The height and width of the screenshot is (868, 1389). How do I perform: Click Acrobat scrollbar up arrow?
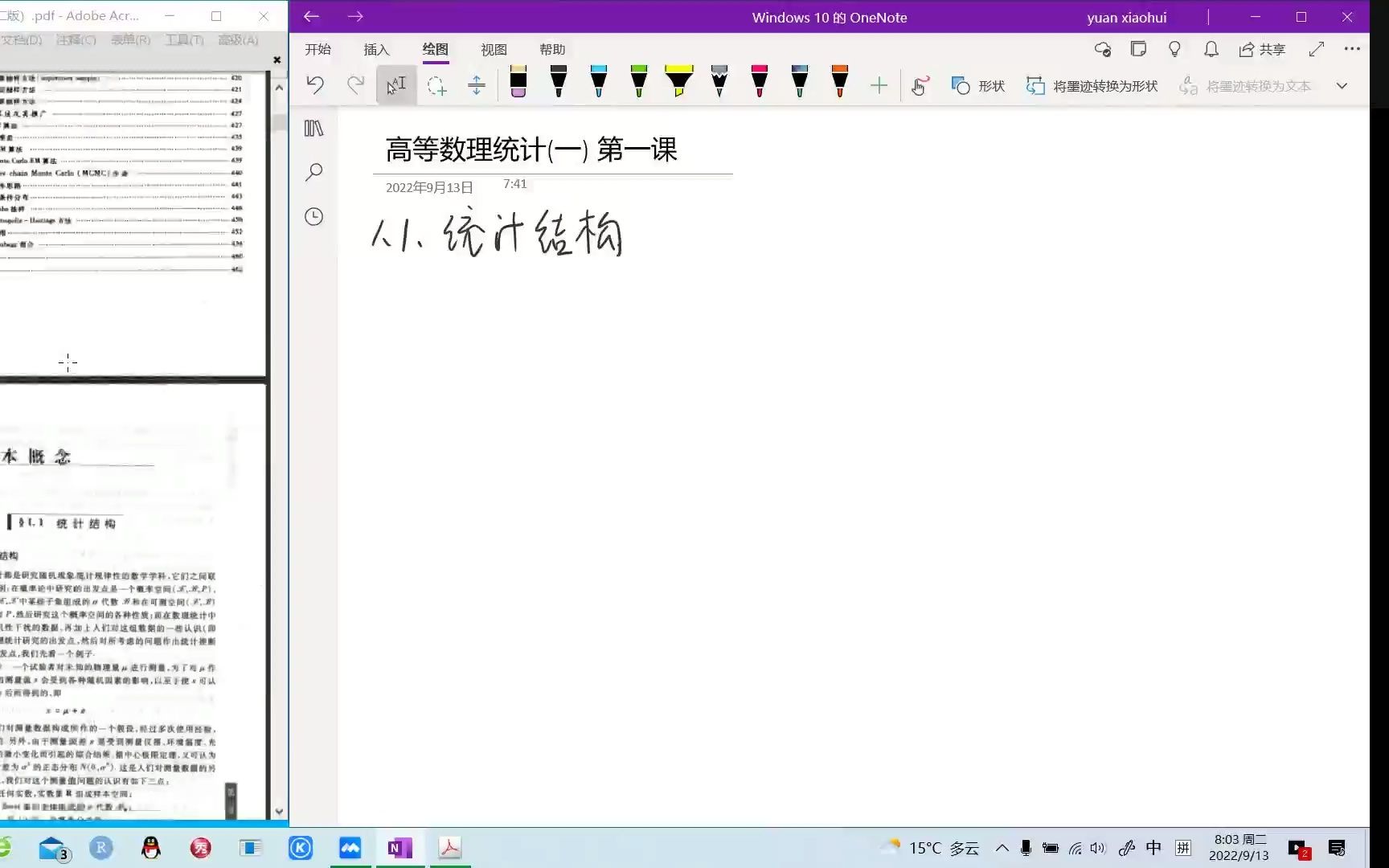[279, 87]
